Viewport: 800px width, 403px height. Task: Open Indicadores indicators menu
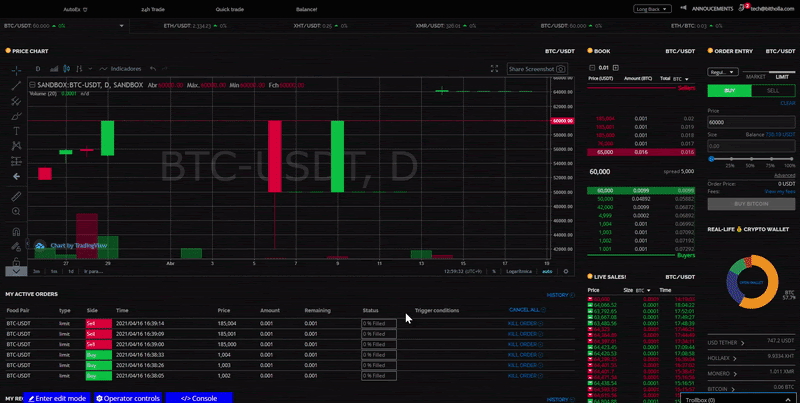[x=120, y=69]
